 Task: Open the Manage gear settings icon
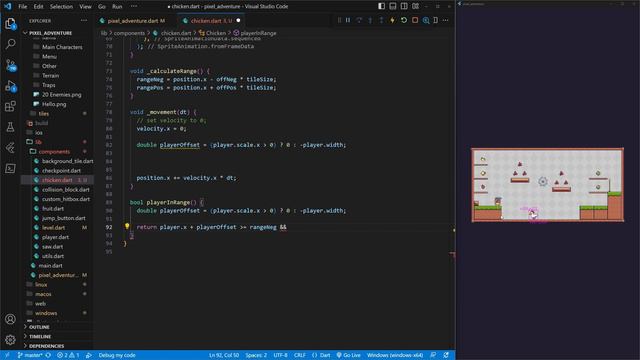tap(10, 339)
